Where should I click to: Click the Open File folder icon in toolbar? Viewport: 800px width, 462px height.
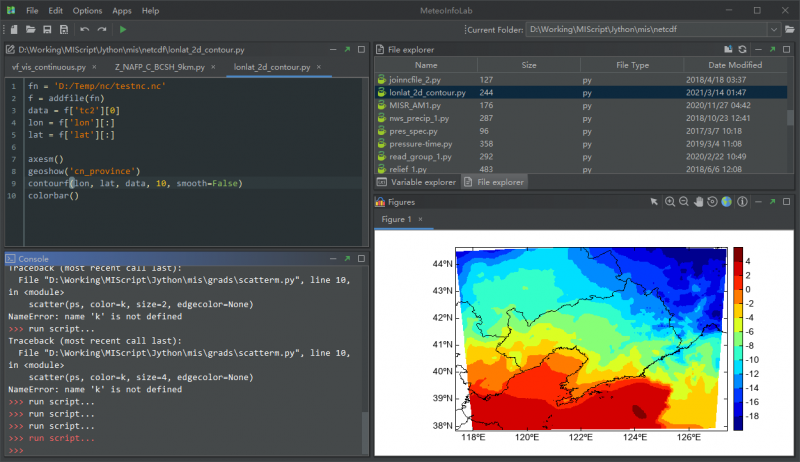[31, 30]
